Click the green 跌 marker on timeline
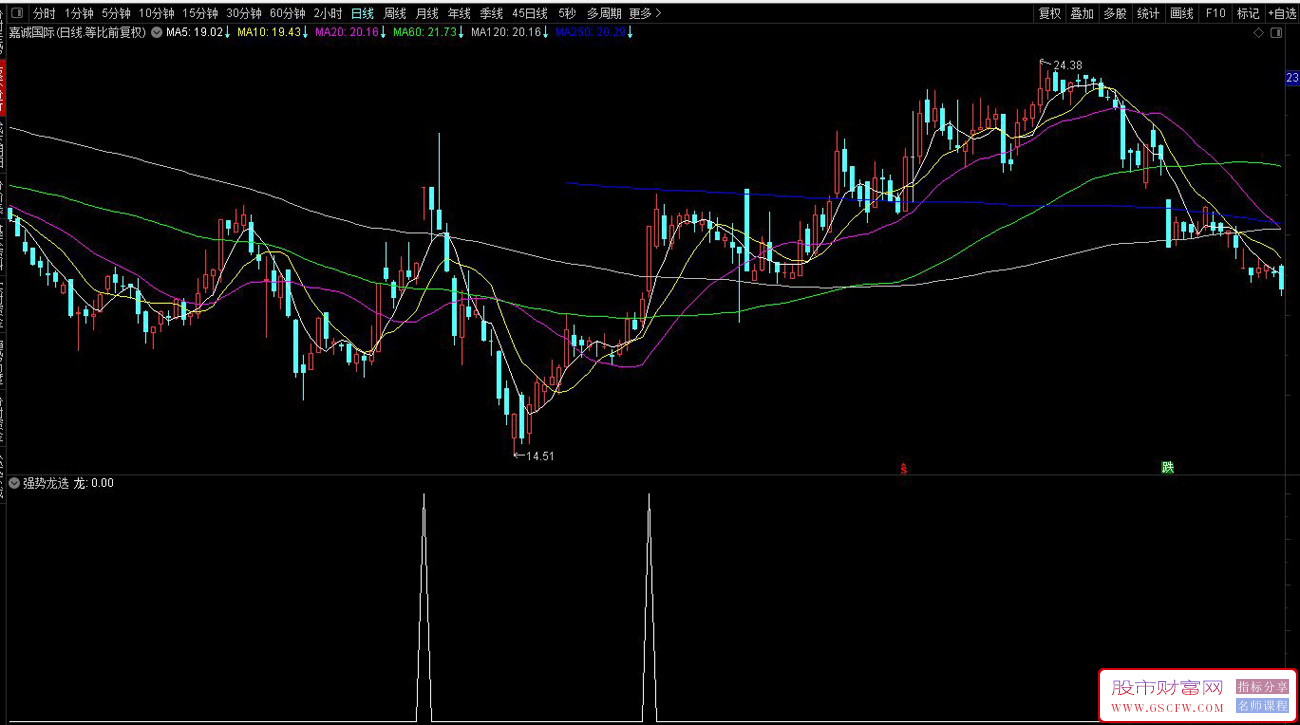1300x725 pixels. coord(1167,467)
